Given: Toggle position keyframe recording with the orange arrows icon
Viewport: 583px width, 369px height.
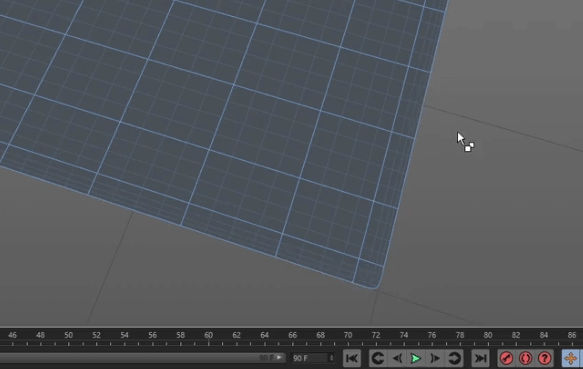Looking at the screenshot, I should pyautogui.click(x=570, y=358).
